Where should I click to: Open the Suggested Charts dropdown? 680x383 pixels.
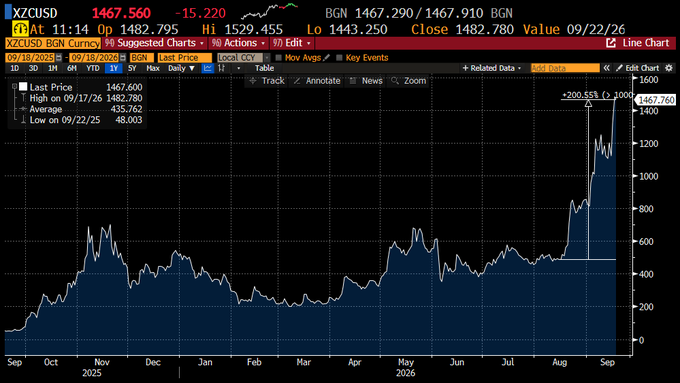[x=154, y=43]
